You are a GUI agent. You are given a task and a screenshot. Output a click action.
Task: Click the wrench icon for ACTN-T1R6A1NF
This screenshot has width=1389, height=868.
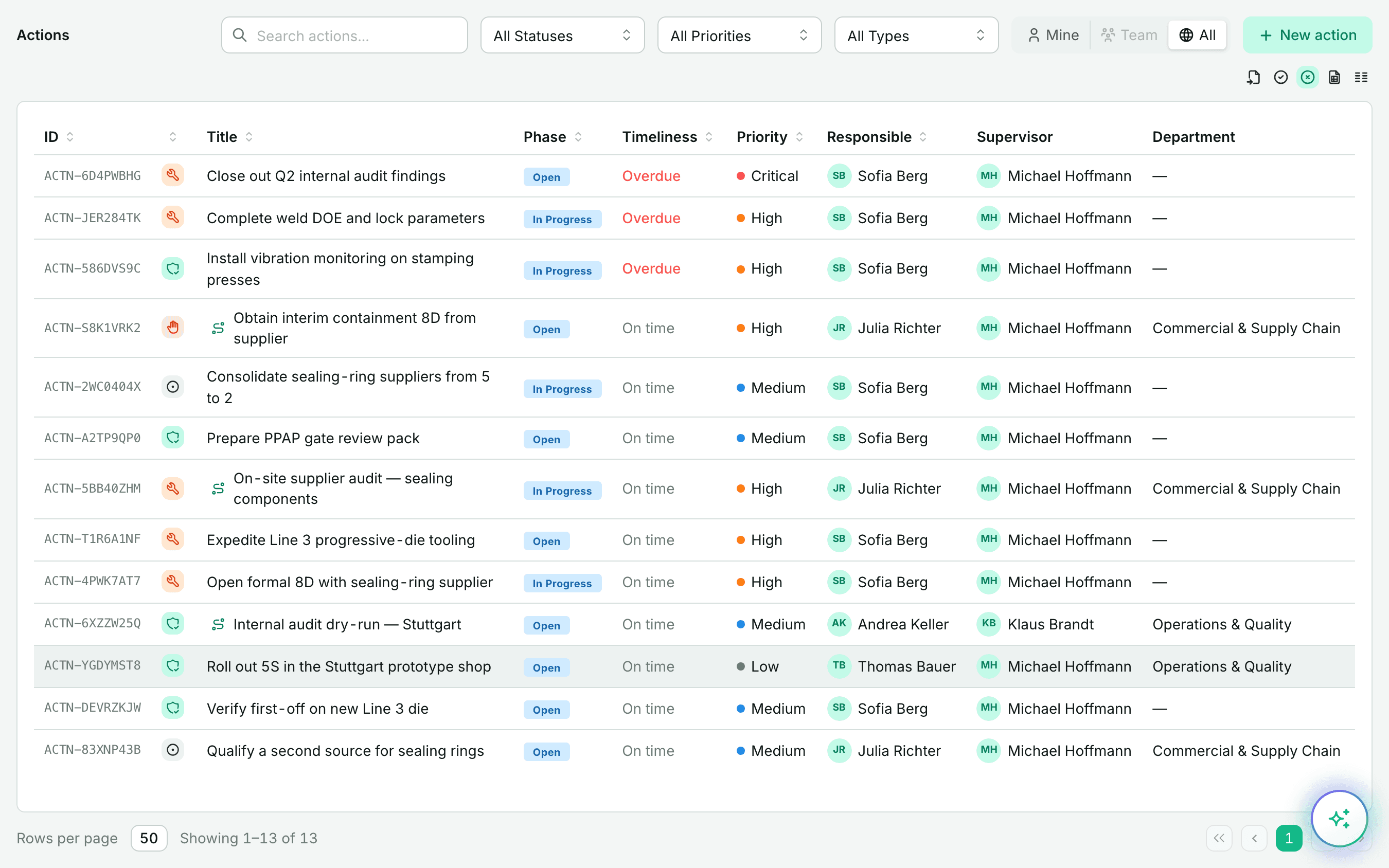coord(173,539)
